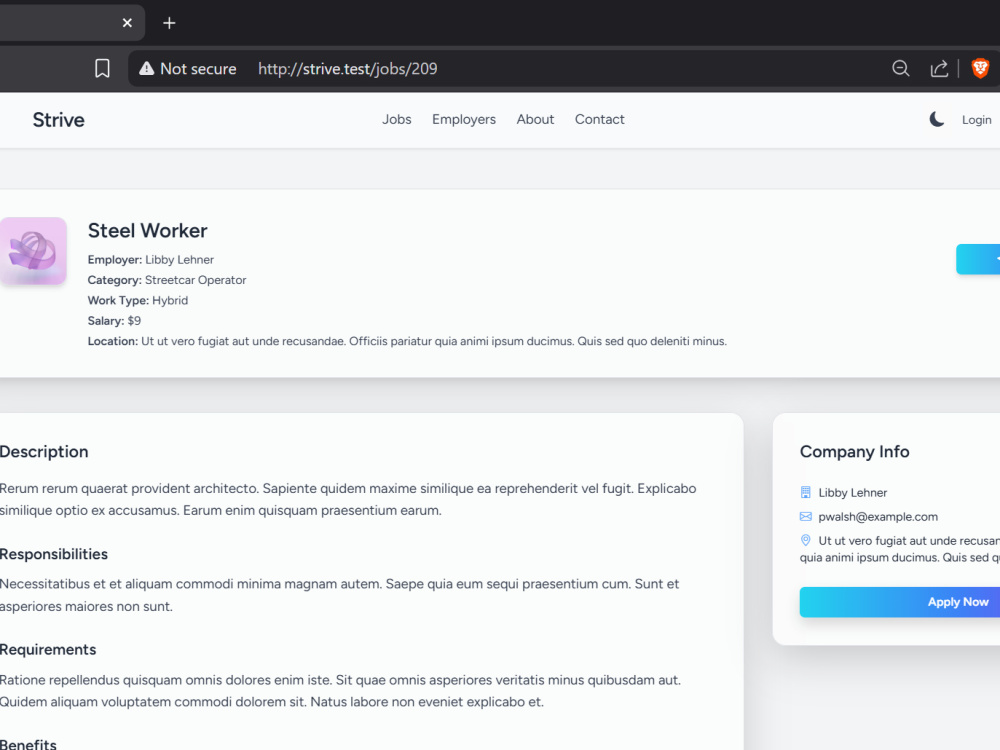Open the About nav link
Screen dimensions: 1000x750
[x=535, y=119]
